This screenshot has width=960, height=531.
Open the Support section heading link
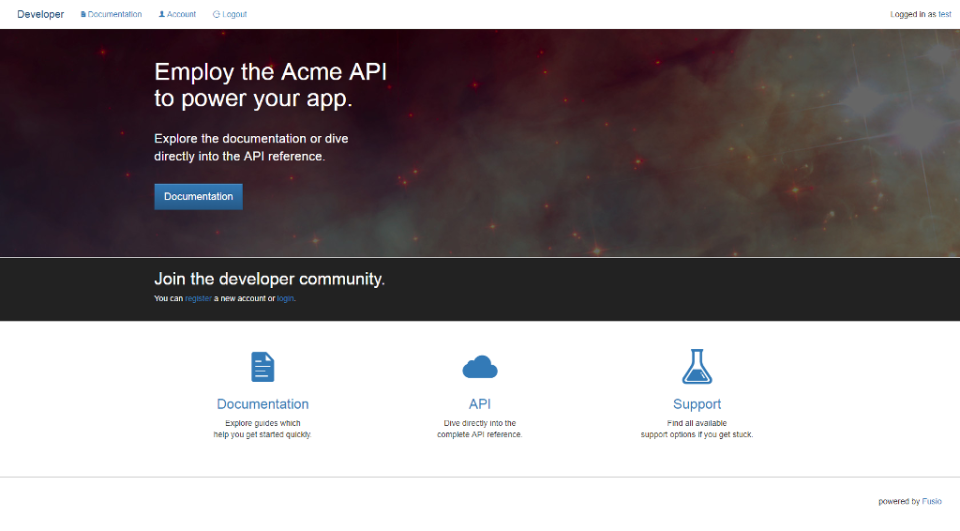click(697, 404)
